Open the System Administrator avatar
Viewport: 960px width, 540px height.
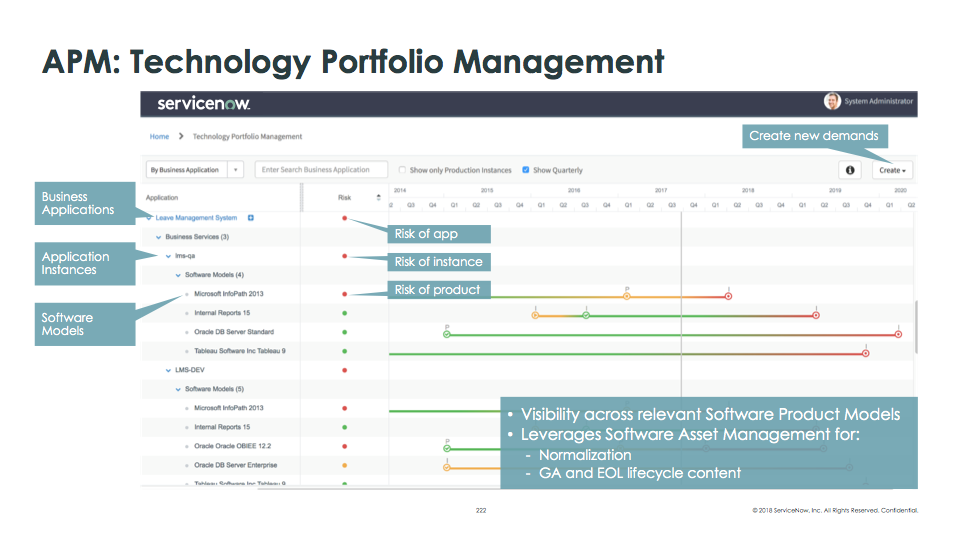831,101
